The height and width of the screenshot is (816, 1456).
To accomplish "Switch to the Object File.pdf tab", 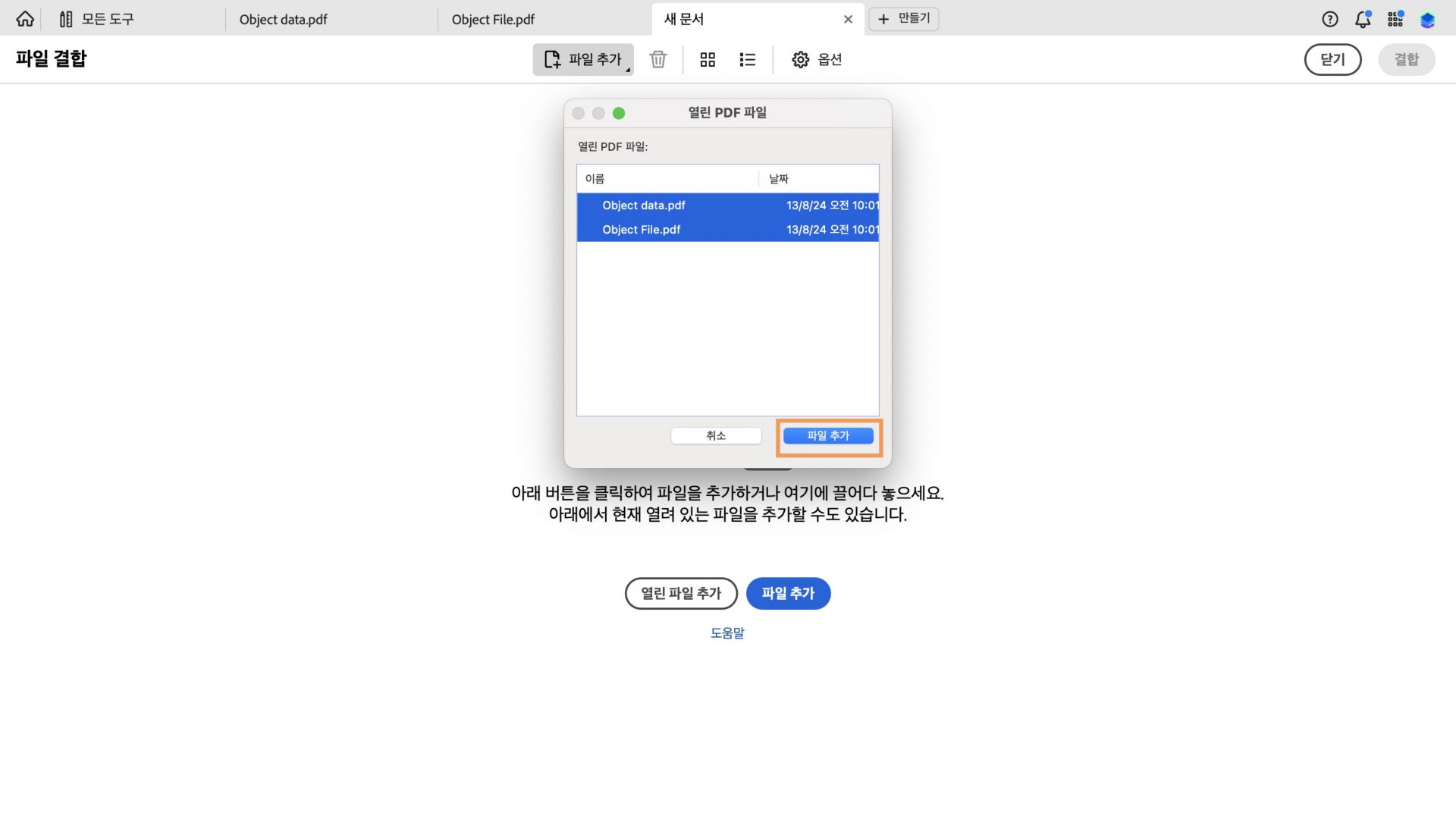I will (x=492, y=19).
